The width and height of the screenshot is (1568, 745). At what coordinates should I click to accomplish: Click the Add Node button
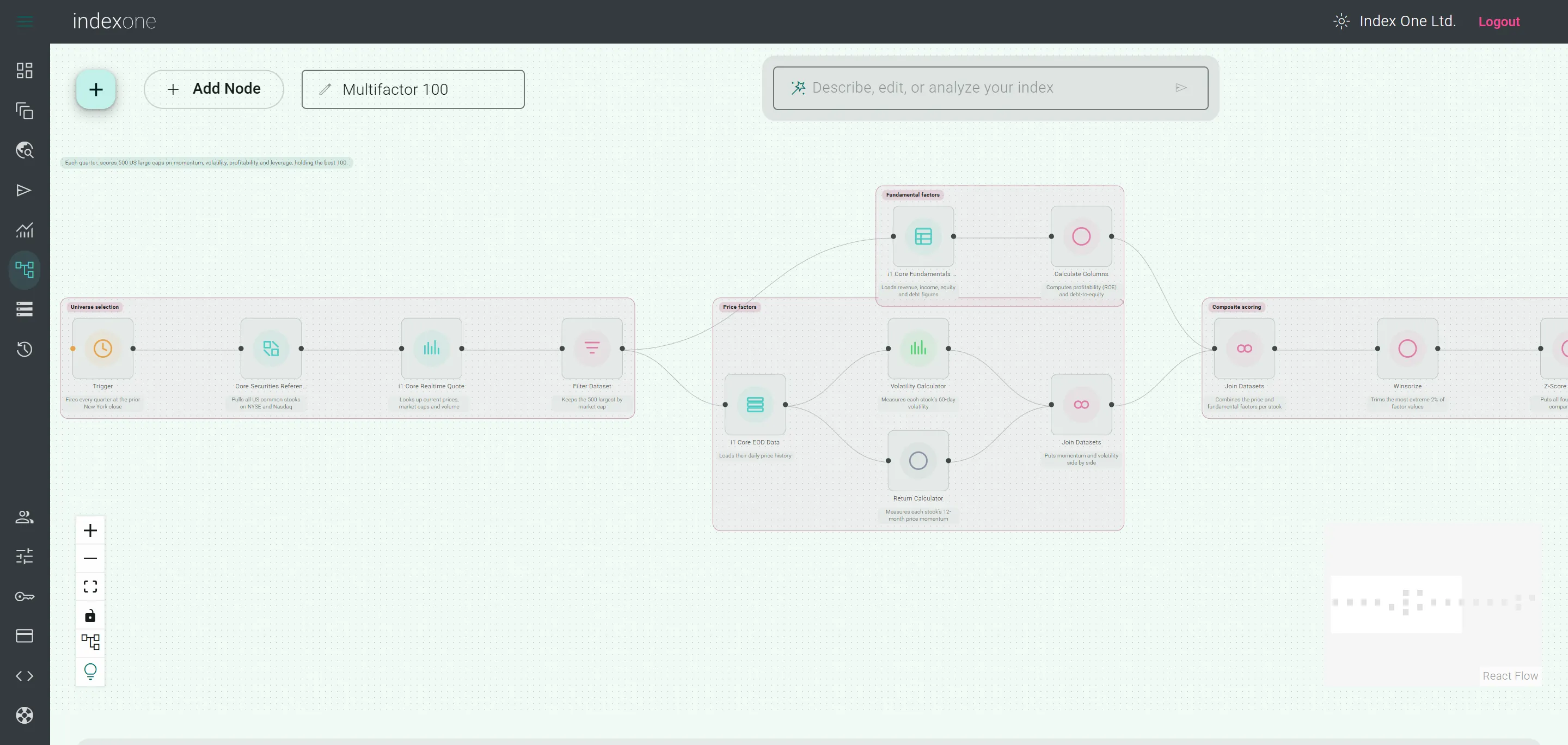pyautogui.click(x=213, y=89)
